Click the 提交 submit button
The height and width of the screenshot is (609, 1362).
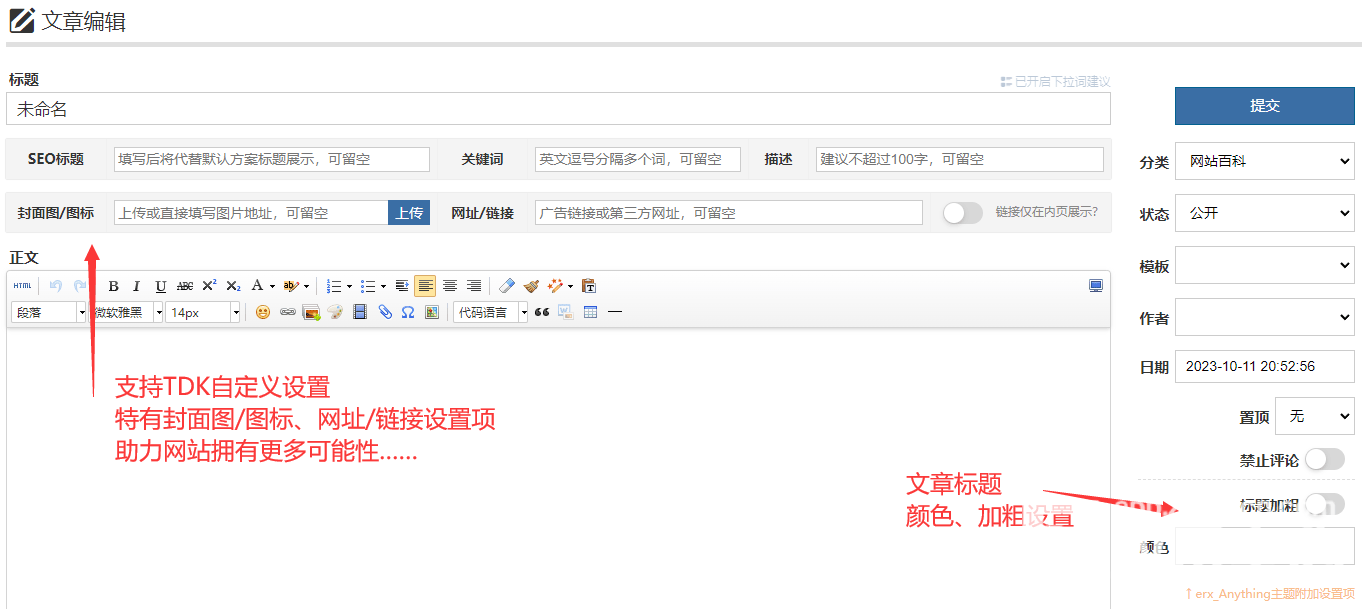coord(1264,105)
